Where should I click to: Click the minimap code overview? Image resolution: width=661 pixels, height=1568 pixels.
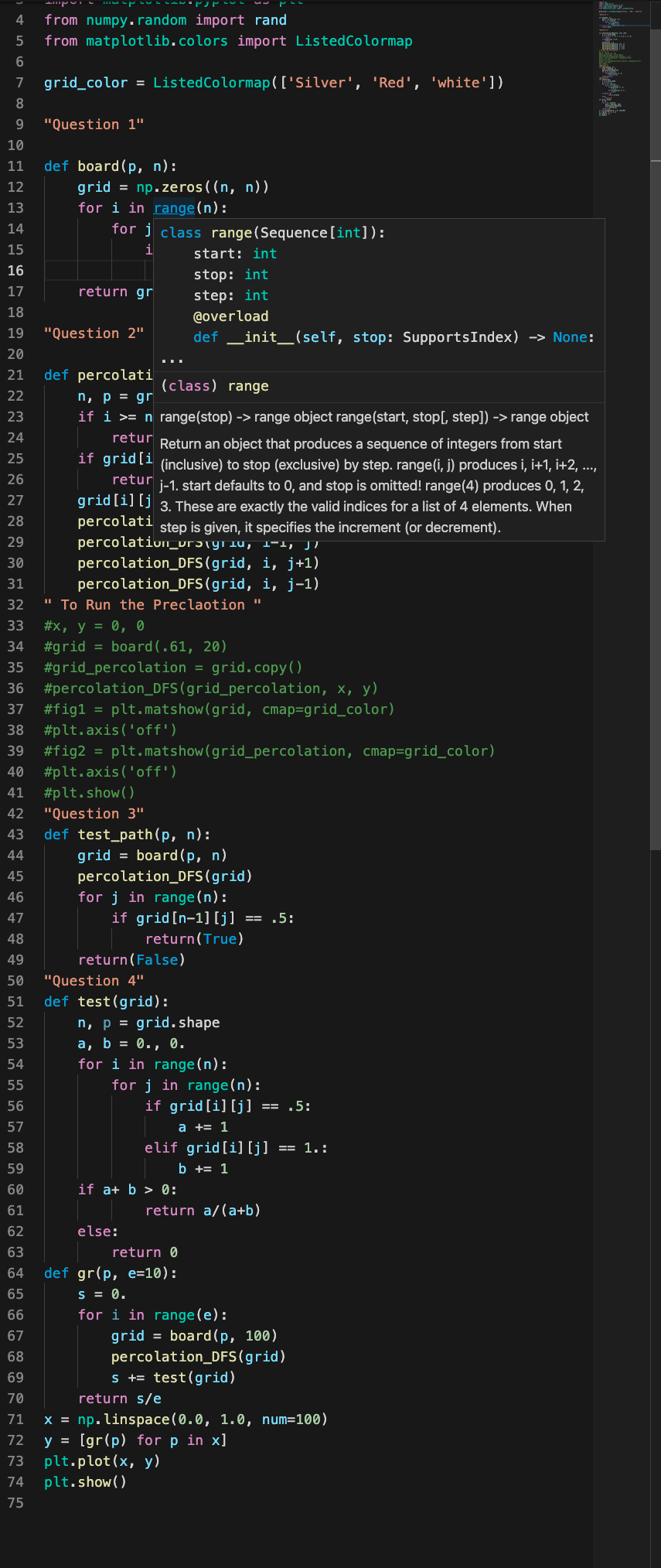[622, 58]
